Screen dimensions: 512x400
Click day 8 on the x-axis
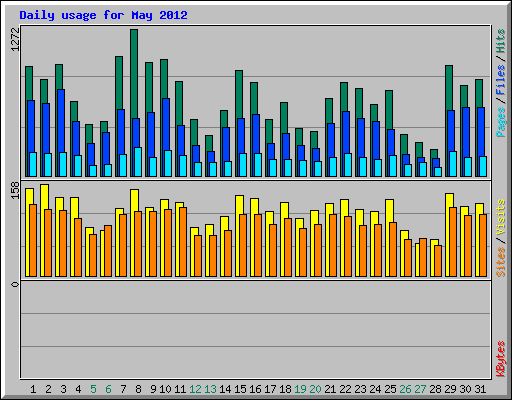pos(138,389)
